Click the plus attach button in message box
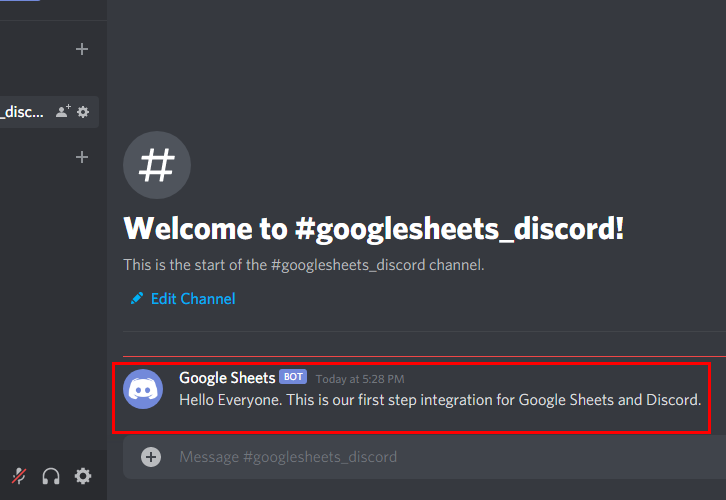 point(151,457)
